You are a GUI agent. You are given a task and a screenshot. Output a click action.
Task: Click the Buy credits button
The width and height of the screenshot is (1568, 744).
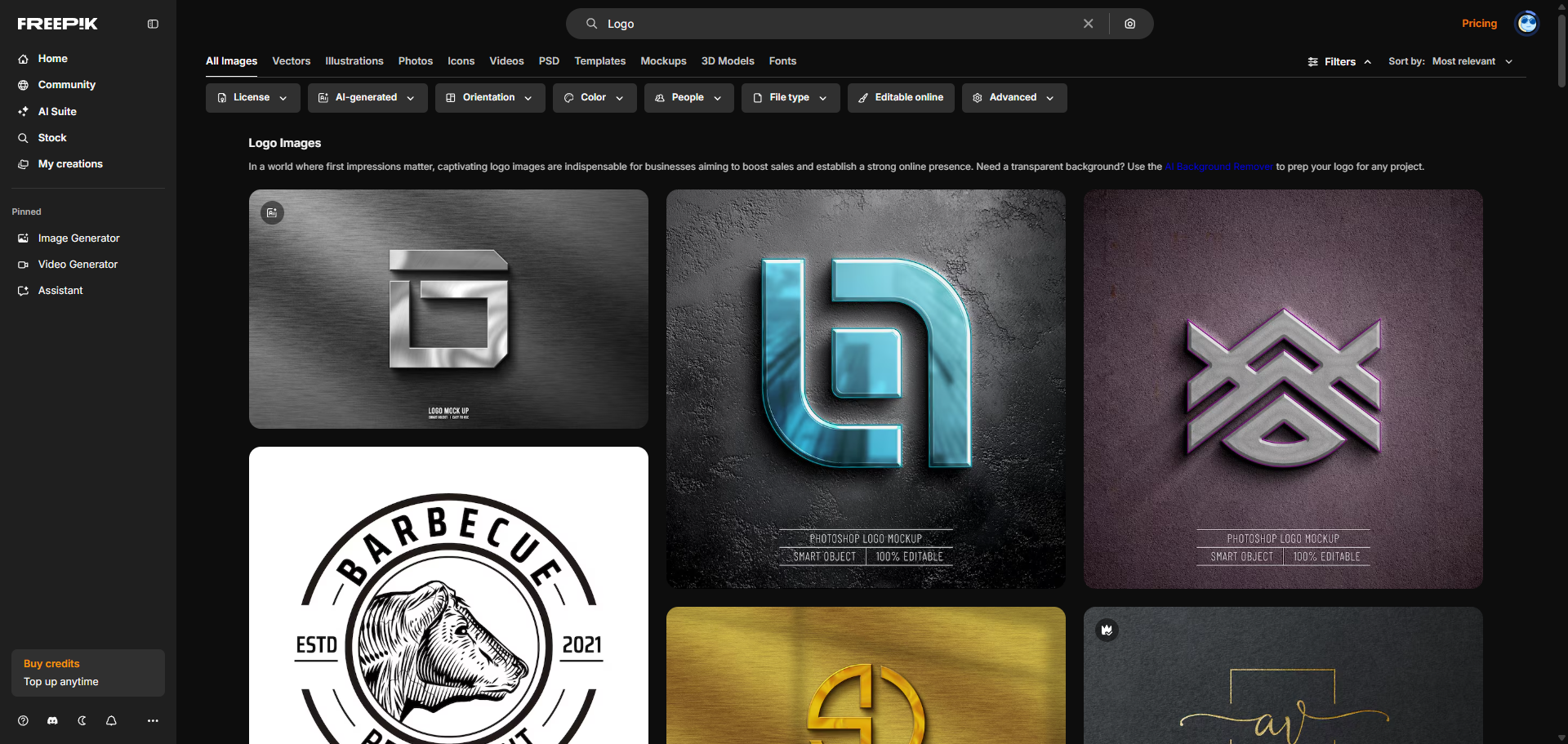point(51,663)
